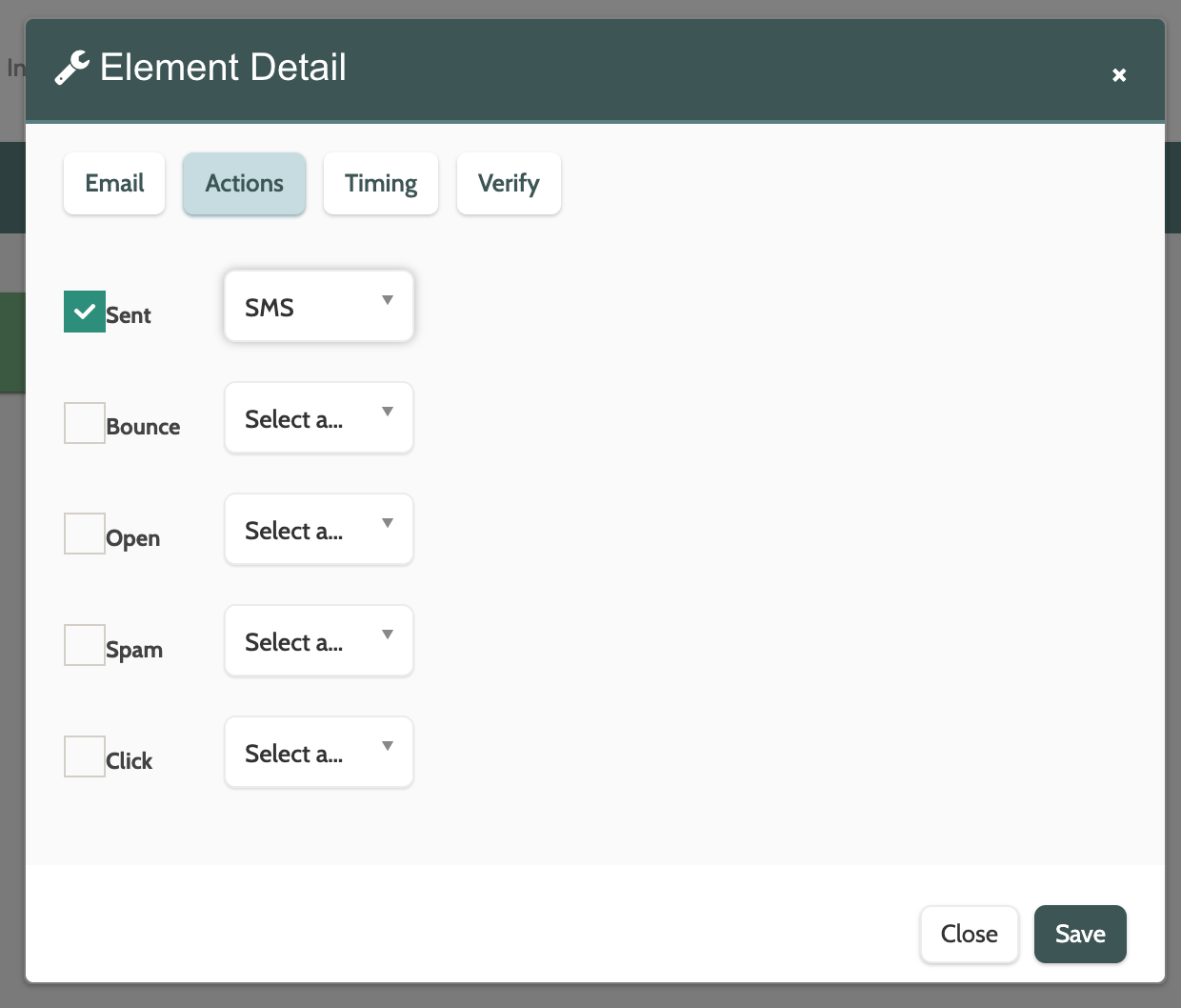This screenshot has height=1008, width=1181.
Task: Enable the Click checkbox
Action: pos(85,757)
